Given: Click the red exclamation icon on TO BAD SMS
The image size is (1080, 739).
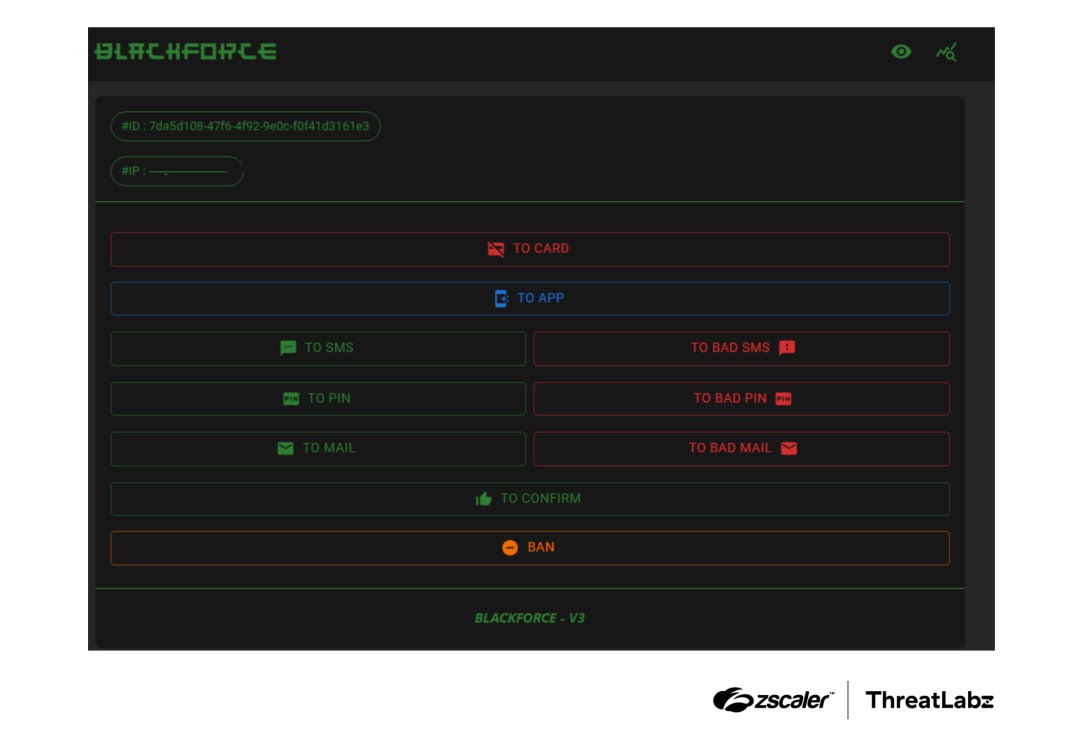Looking at the screenshot, I should [x=786, y=348].
